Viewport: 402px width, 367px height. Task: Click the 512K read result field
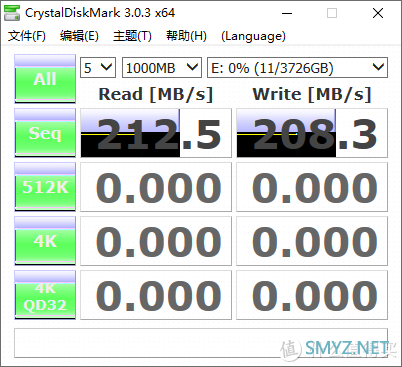coord(156,187)
